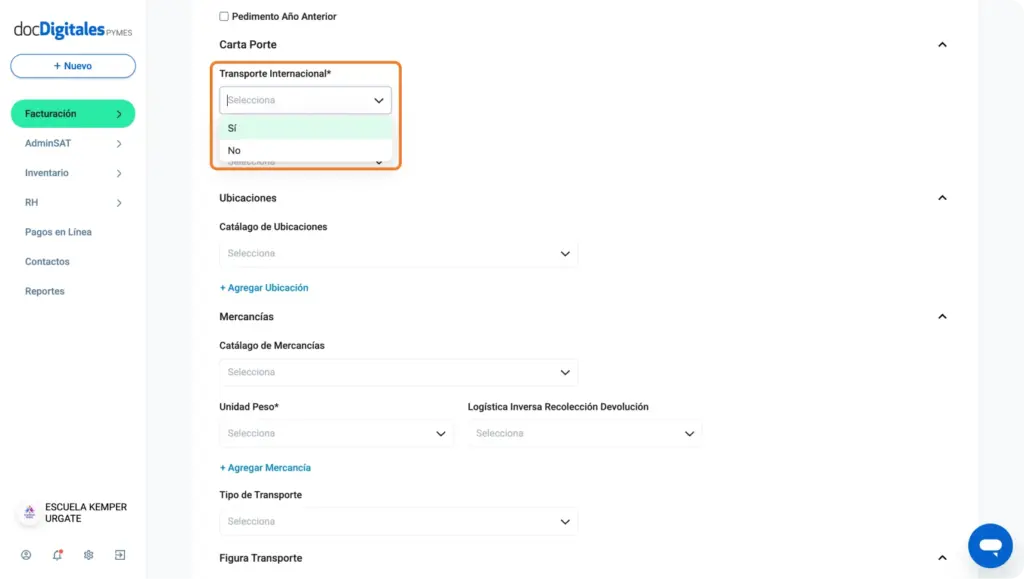This screenshot has width=1024, height=579.
Task: Click the ESCUELA KEMPER URGATE company avatar
Action: tap(29, 512)
